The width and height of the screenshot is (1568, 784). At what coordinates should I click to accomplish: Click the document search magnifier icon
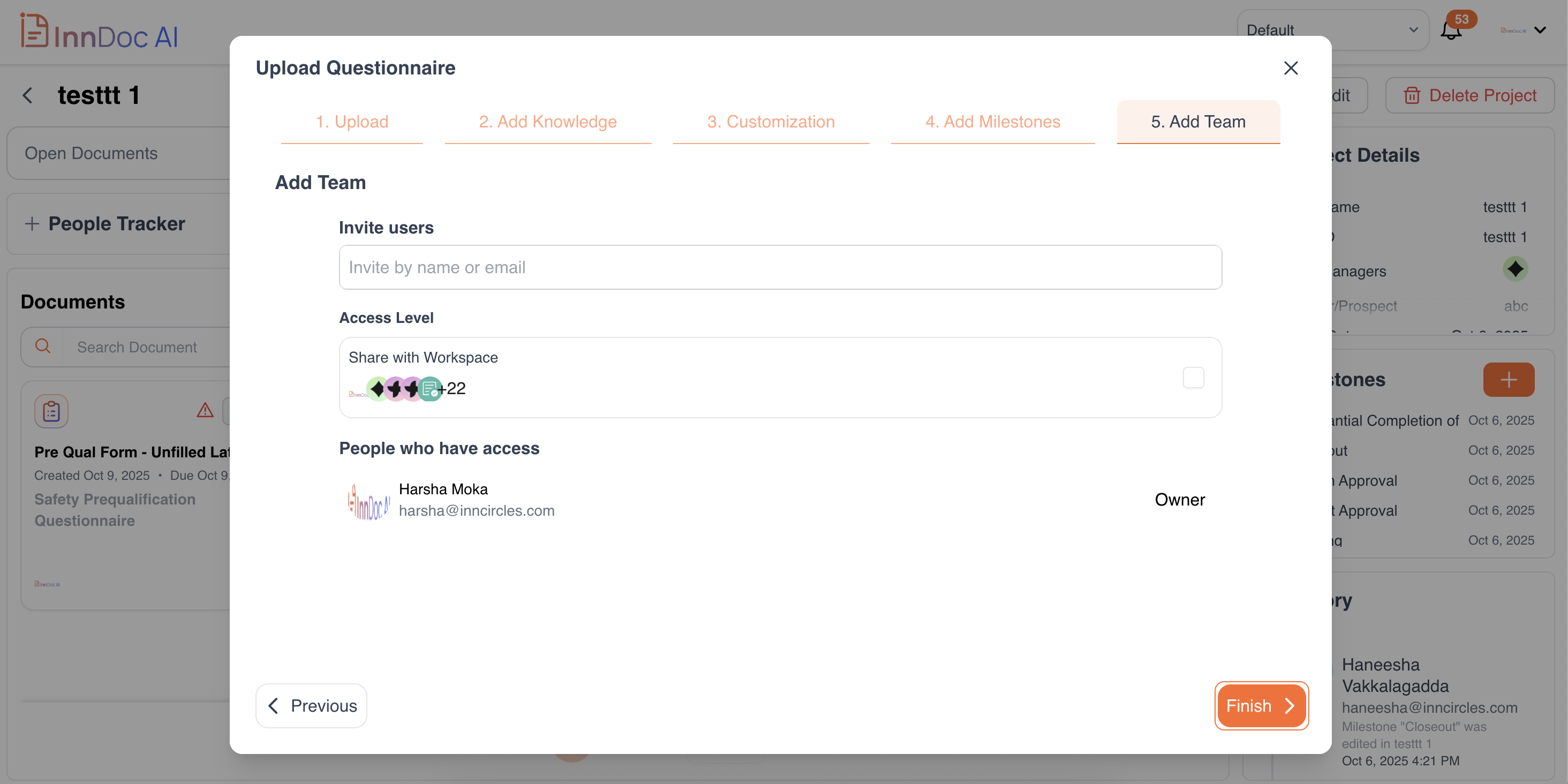(x=43, y=346)
